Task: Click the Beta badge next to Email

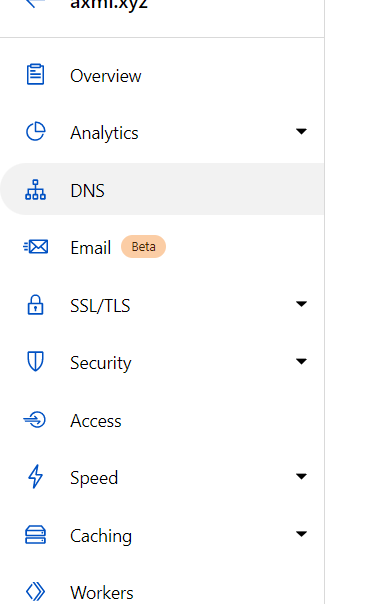Action: click(x=143, y=247)
